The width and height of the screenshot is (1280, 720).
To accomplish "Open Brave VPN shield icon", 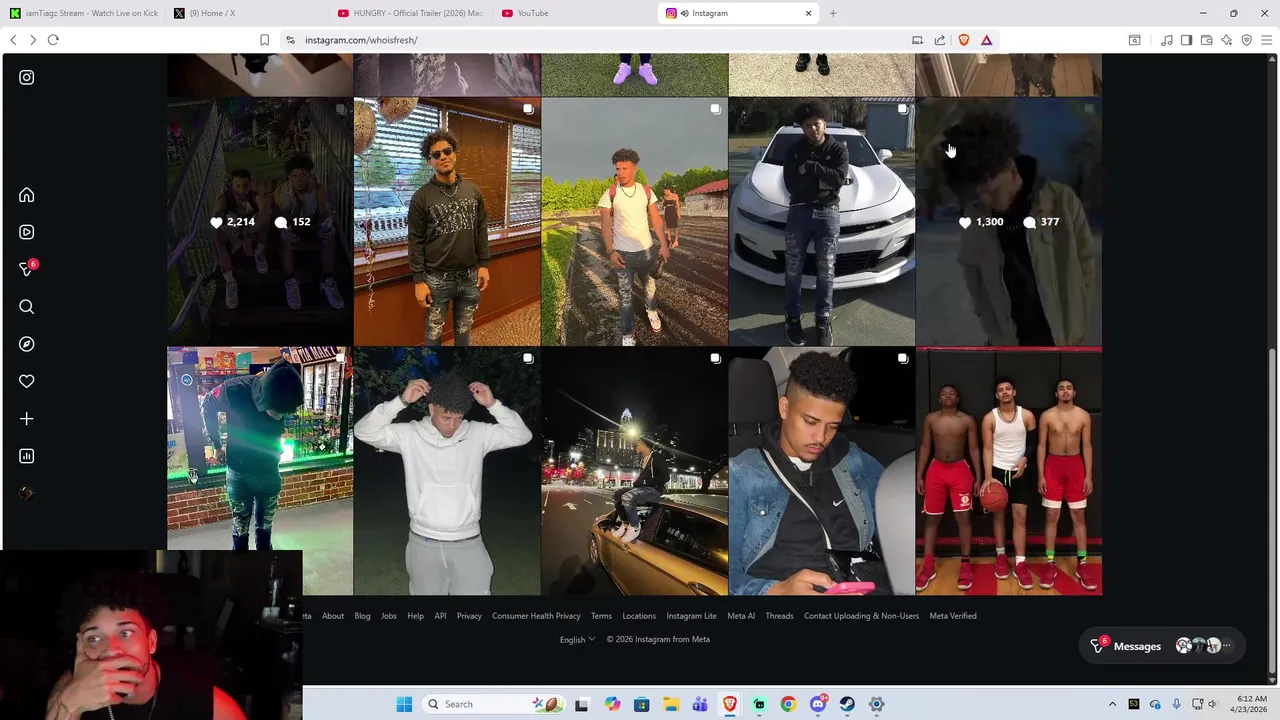I will pos(1246,40).
